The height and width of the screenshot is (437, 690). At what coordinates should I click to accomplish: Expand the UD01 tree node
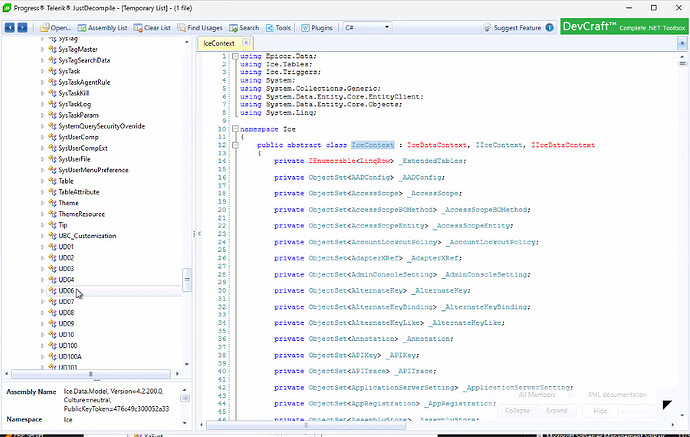tap(42, 247)
